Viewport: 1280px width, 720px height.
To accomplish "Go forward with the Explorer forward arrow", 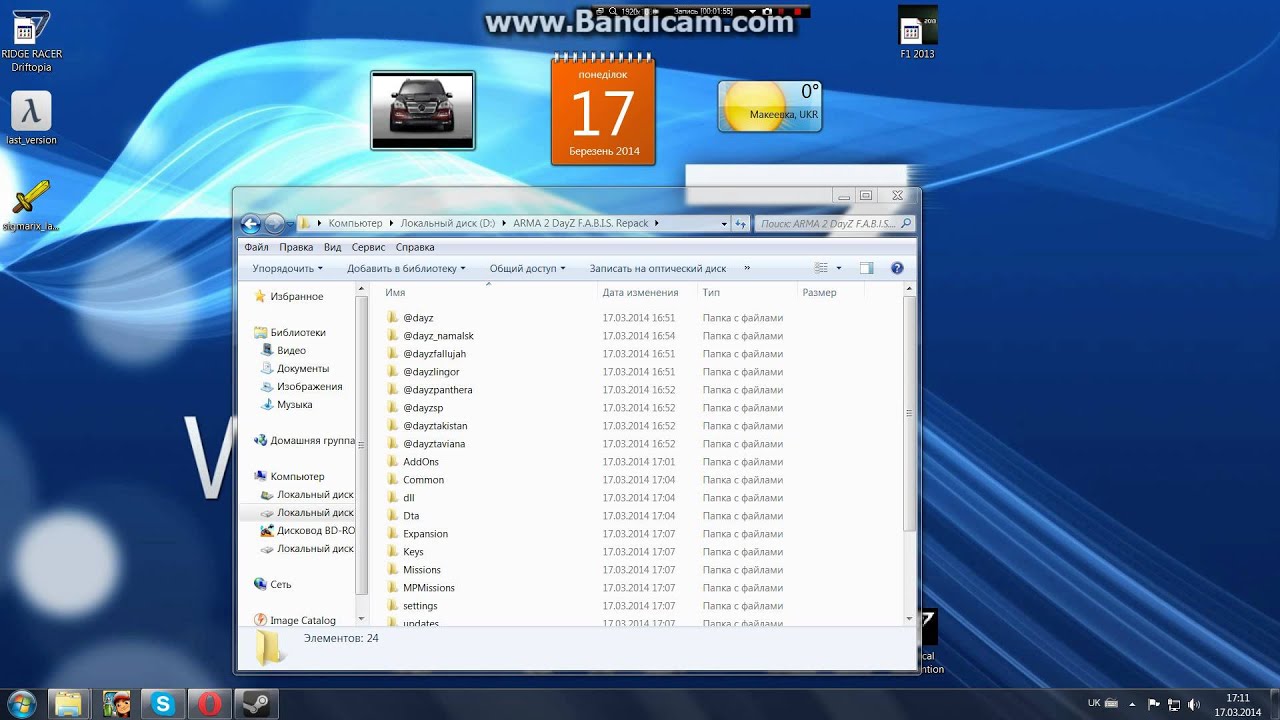I will coord(273,223).
